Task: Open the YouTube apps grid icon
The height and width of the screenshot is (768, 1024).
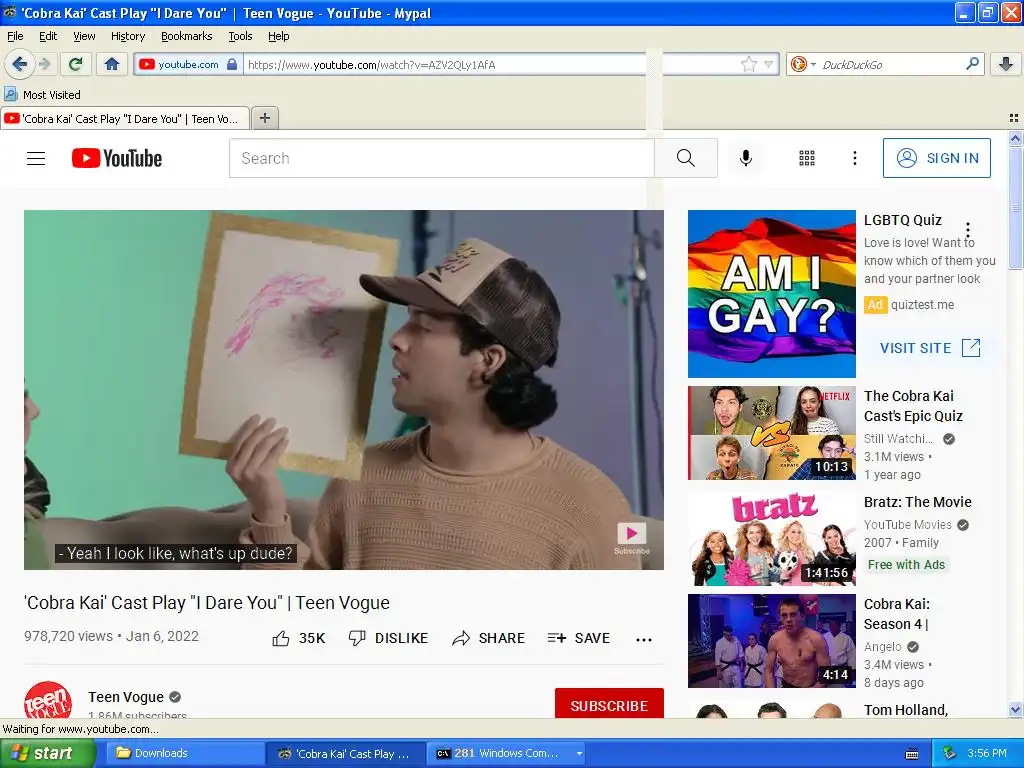Action: coord(807,158)
